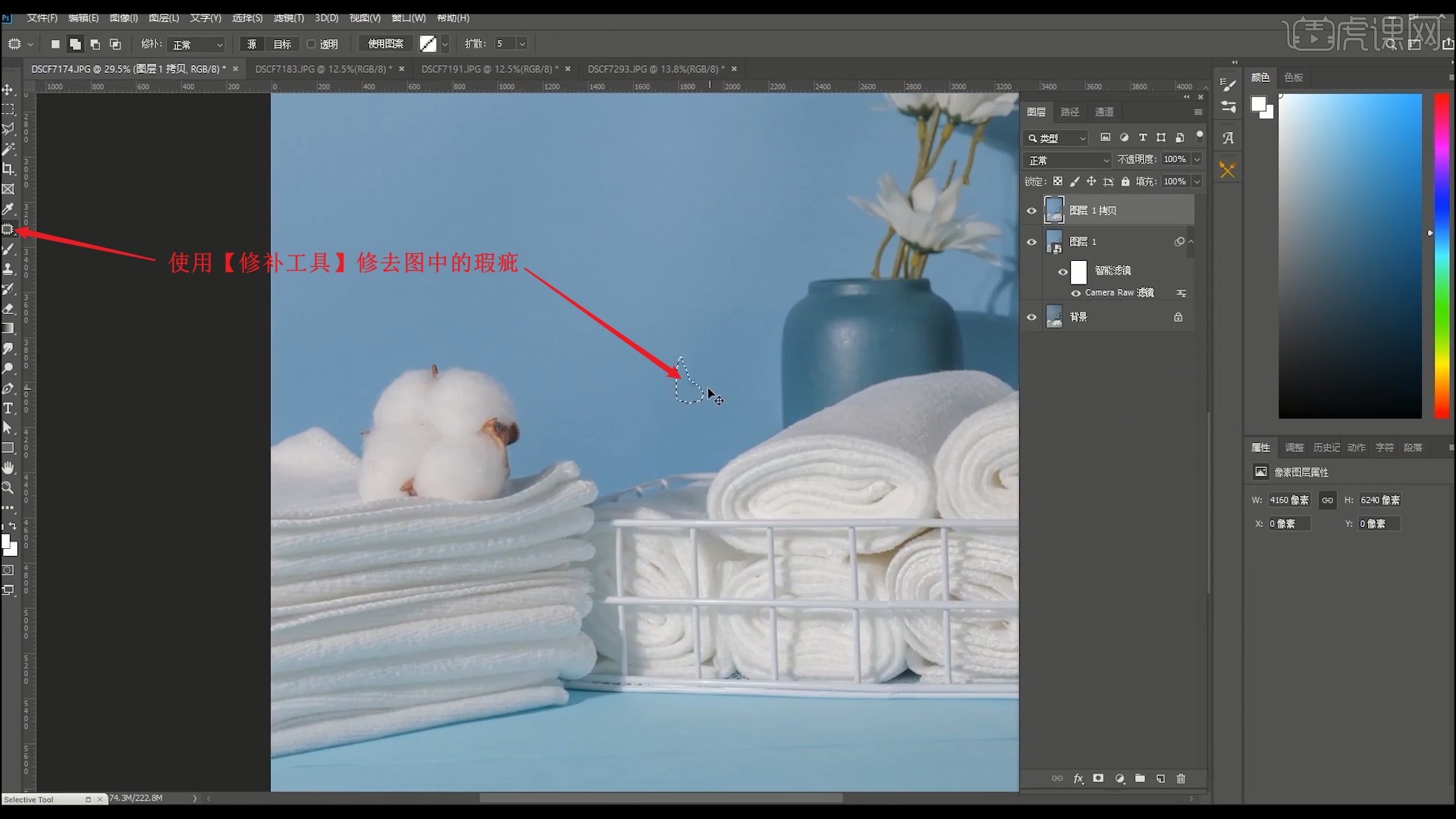Toggle visibility of 图层 1 拷贝 layer
This screenshot has height=819, width=1456.
tap(1031, 211)
